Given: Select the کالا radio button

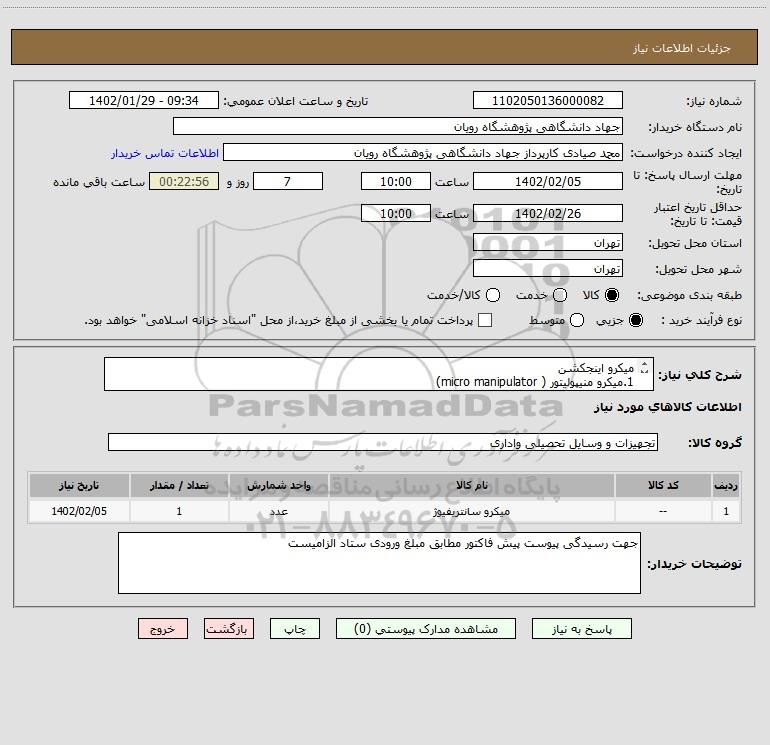Looking at the screenshot, I should click(612, 295).
